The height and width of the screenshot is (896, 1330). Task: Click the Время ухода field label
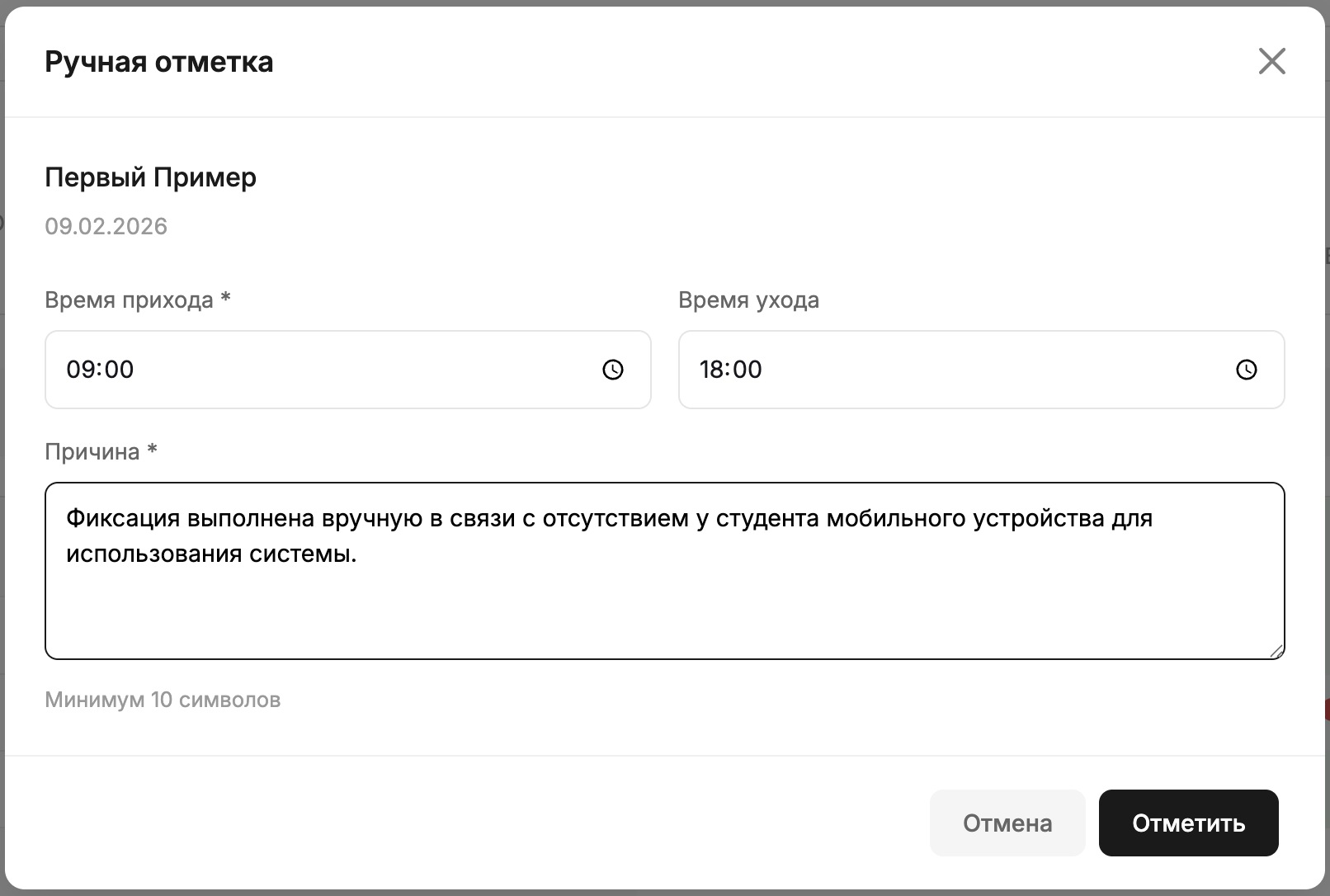748,299
